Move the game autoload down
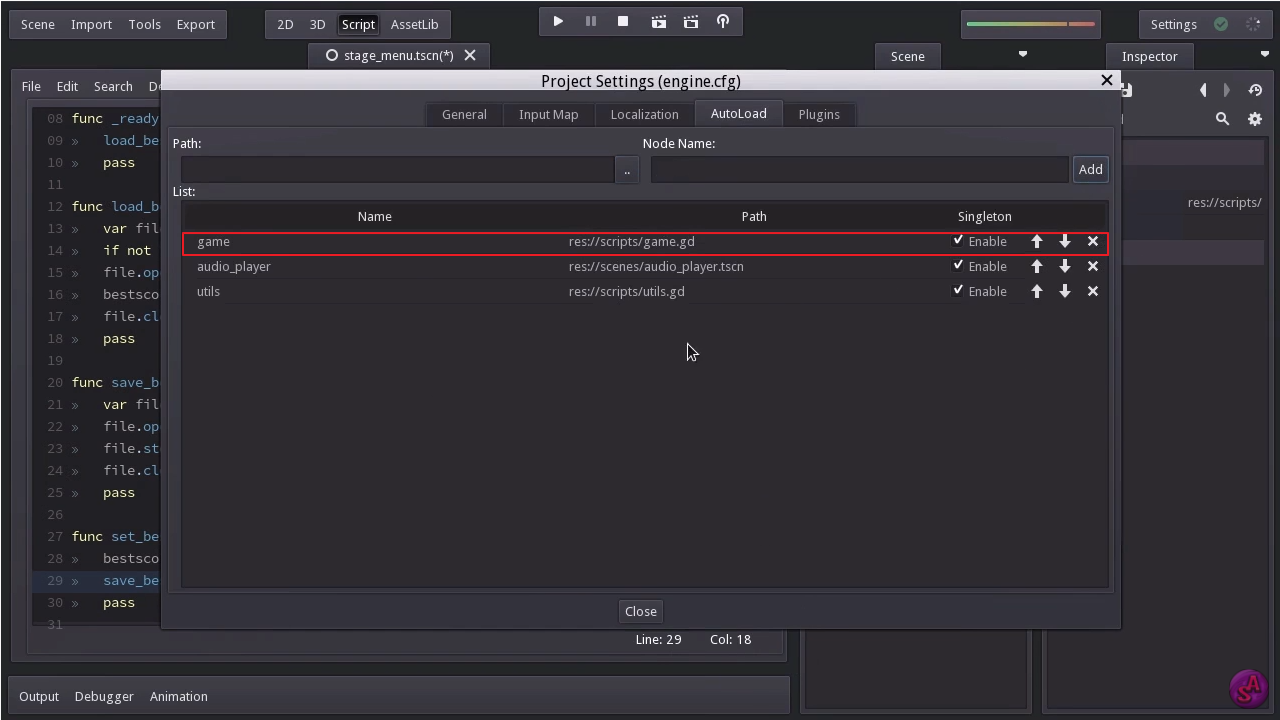The image size is (1280, 720). pos(1065,241)
